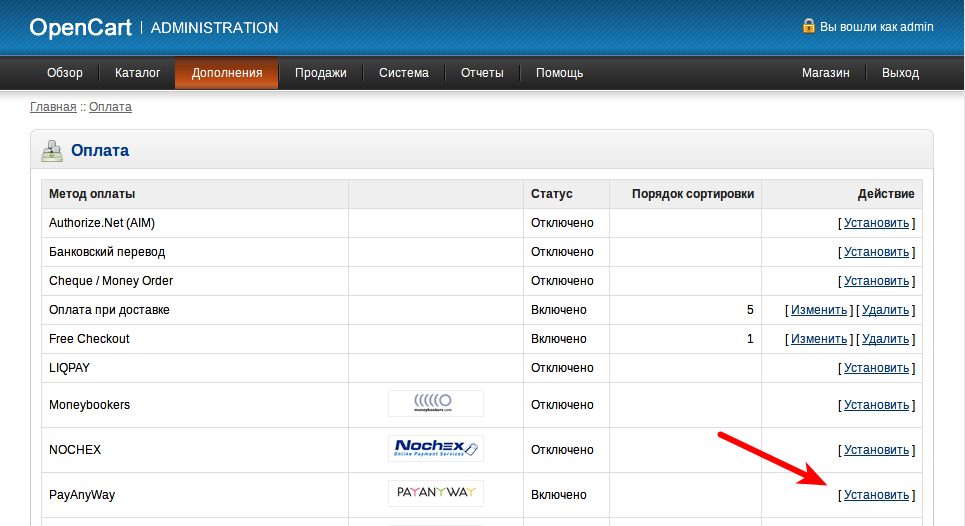Open the Каталог menu
The height and width of the screenshot is (526, 965).
click(137, 73)
